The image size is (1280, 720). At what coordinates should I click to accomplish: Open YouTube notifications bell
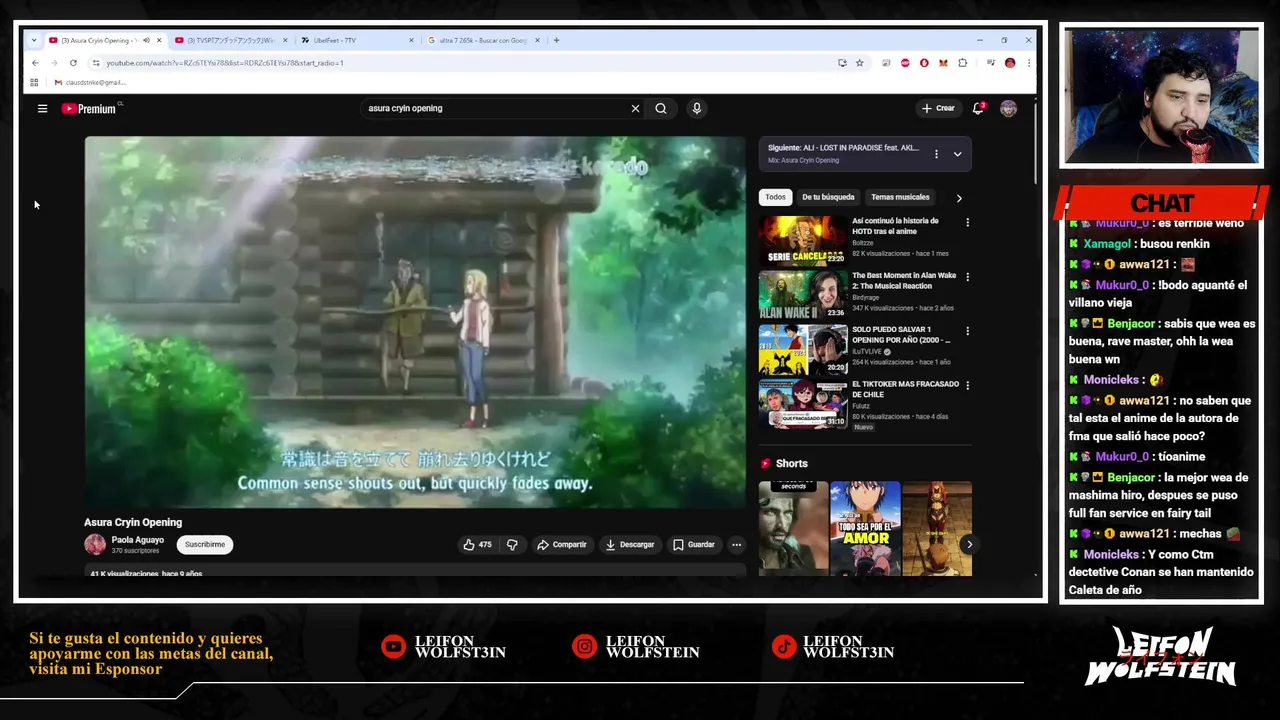coord(978,108)
